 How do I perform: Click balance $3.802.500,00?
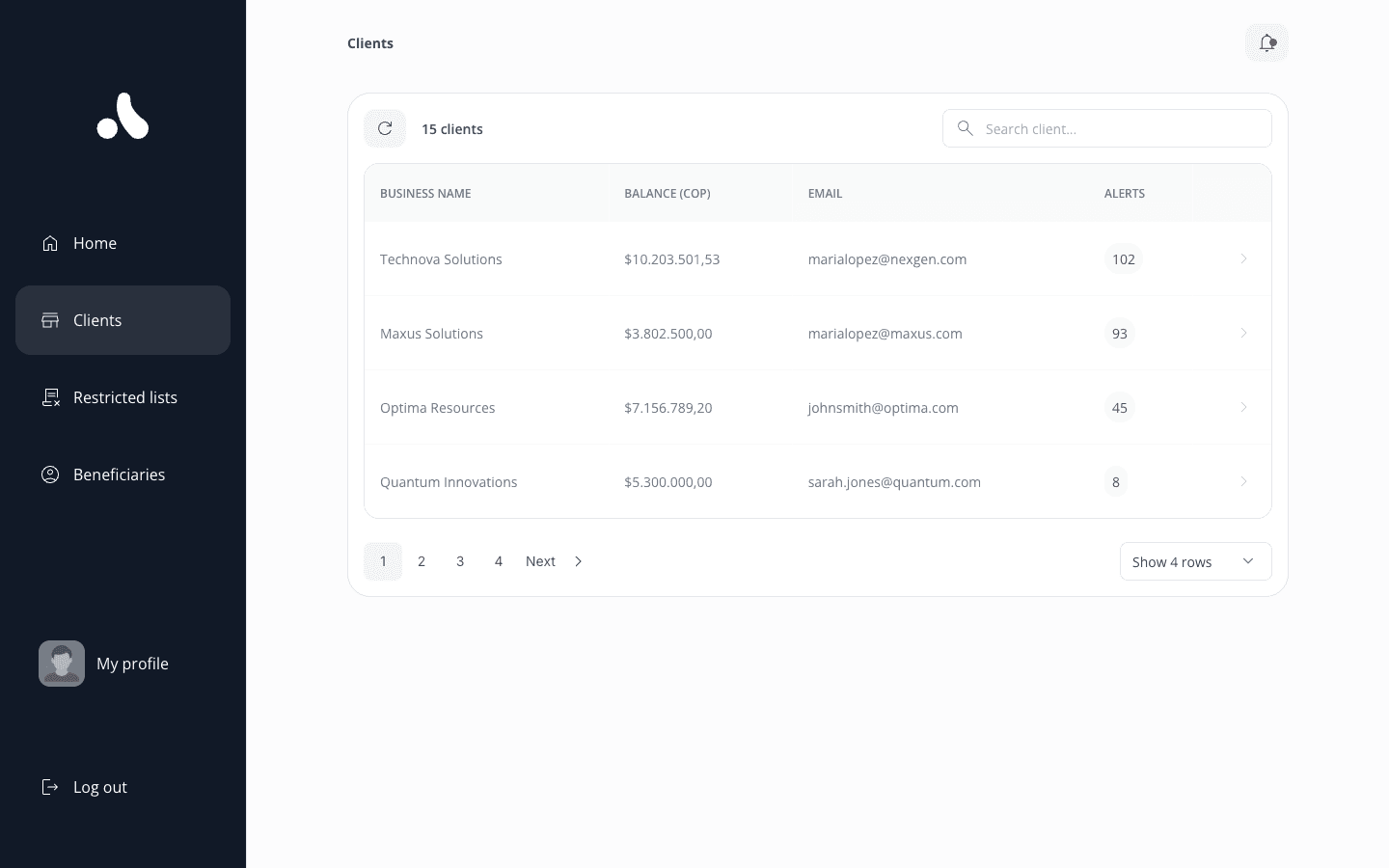668,333
